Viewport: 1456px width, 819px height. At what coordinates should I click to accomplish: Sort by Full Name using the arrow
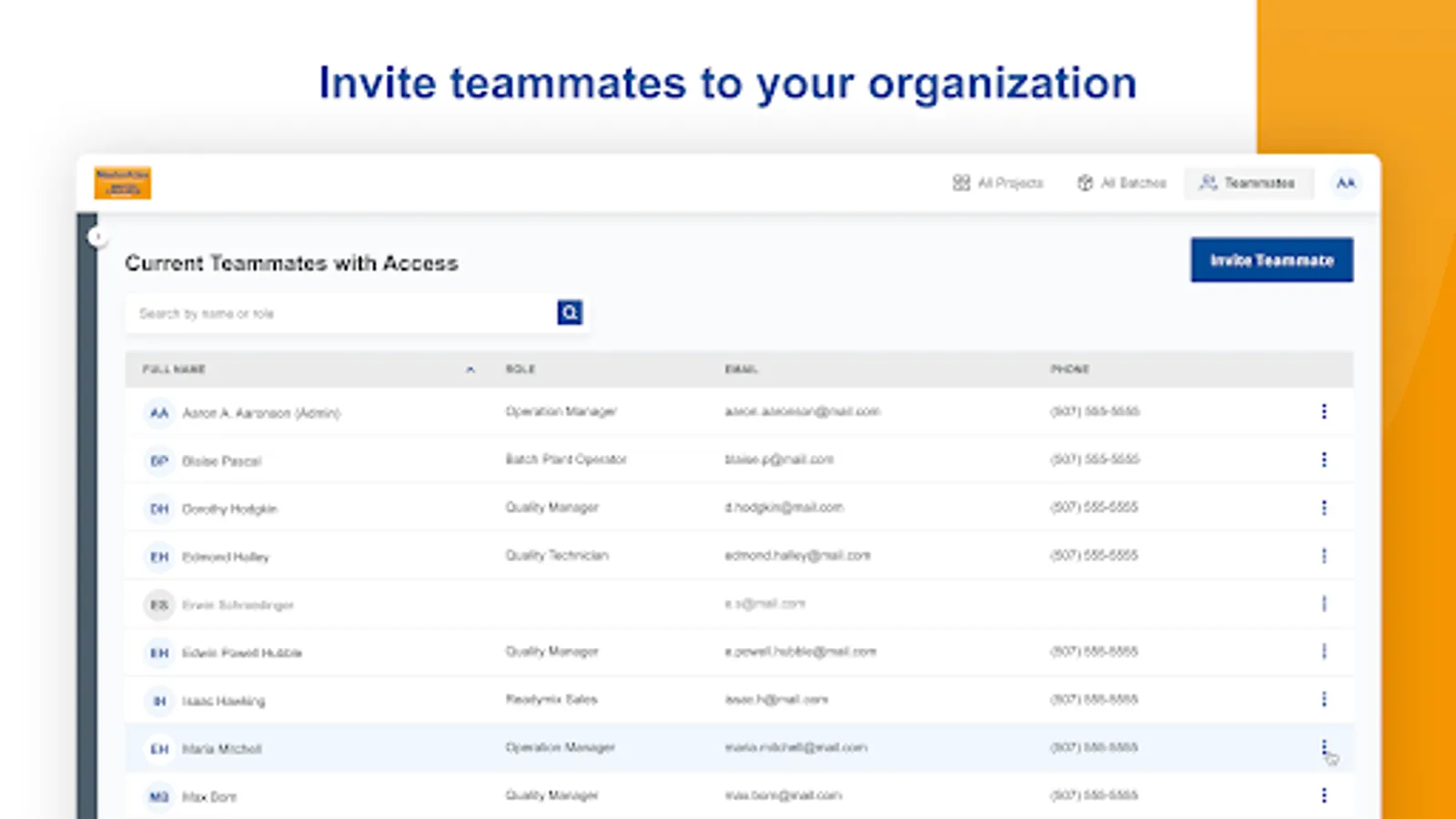pos(470,369)
